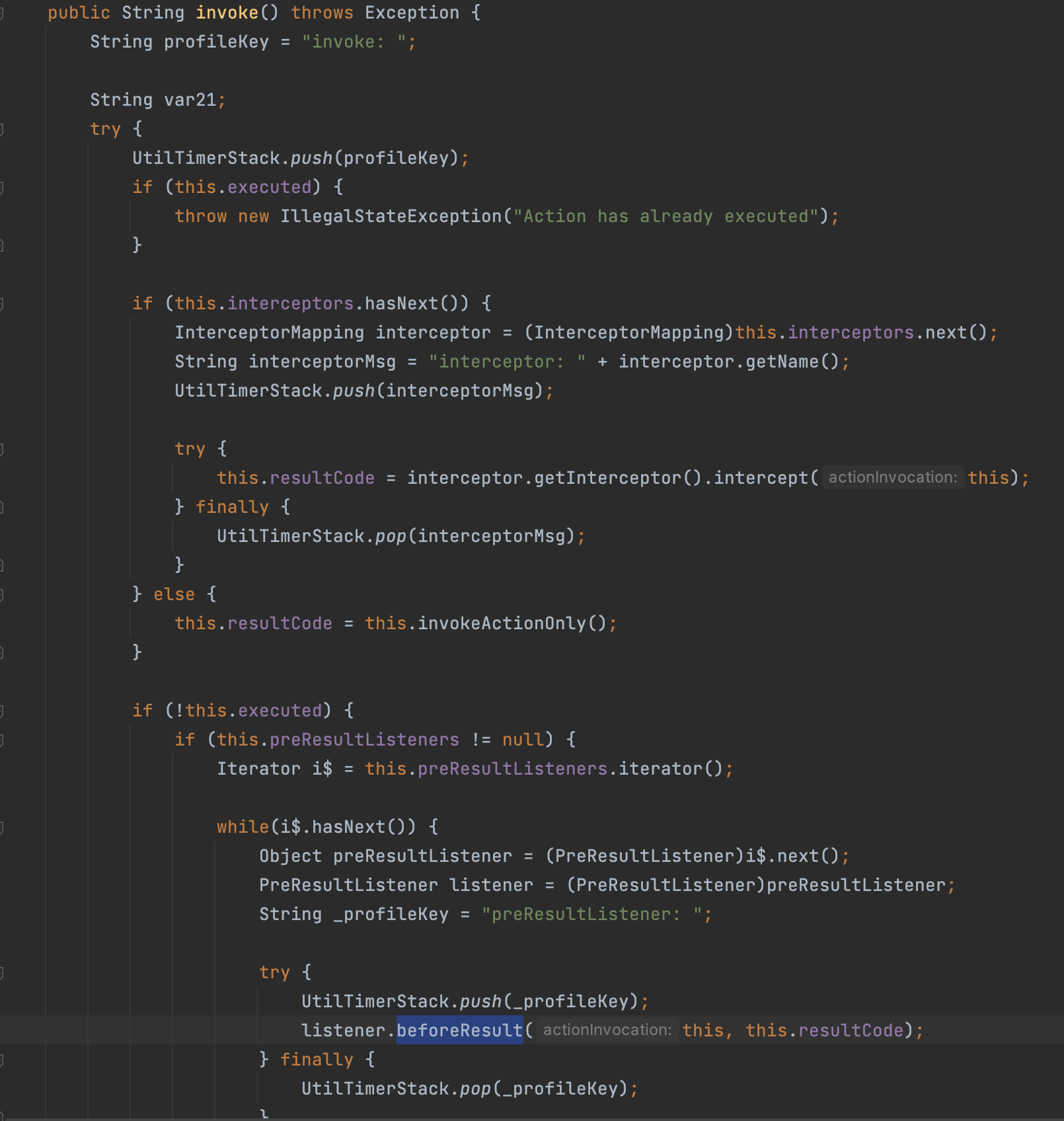Click the invokeActionOnly() method call
1064x1121 pixels.
click(x=512, y=623)
